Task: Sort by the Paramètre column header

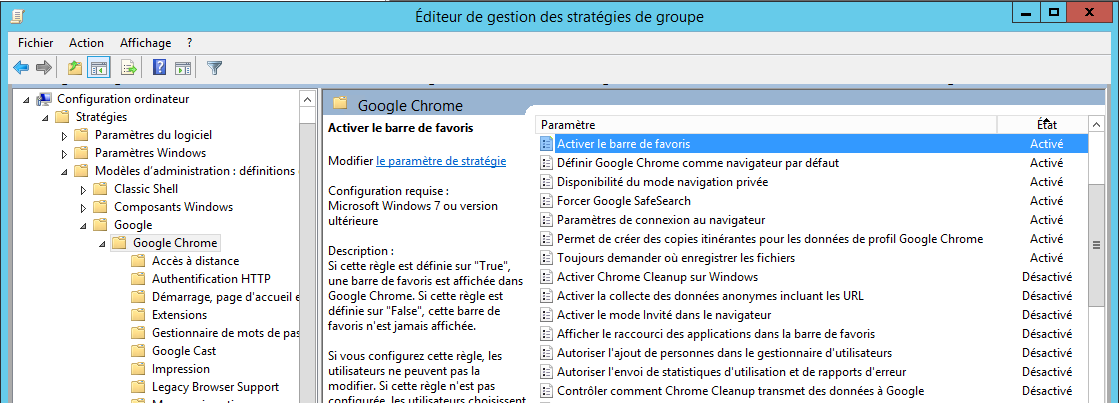Action: pos(765,125)
